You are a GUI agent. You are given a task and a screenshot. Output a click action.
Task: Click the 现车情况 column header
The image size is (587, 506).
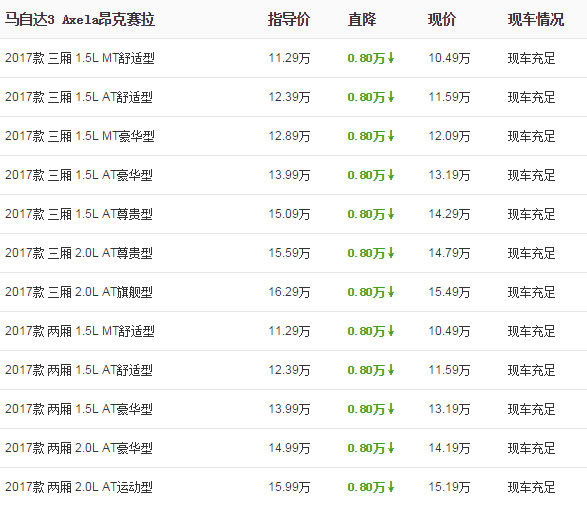[536, 19]
